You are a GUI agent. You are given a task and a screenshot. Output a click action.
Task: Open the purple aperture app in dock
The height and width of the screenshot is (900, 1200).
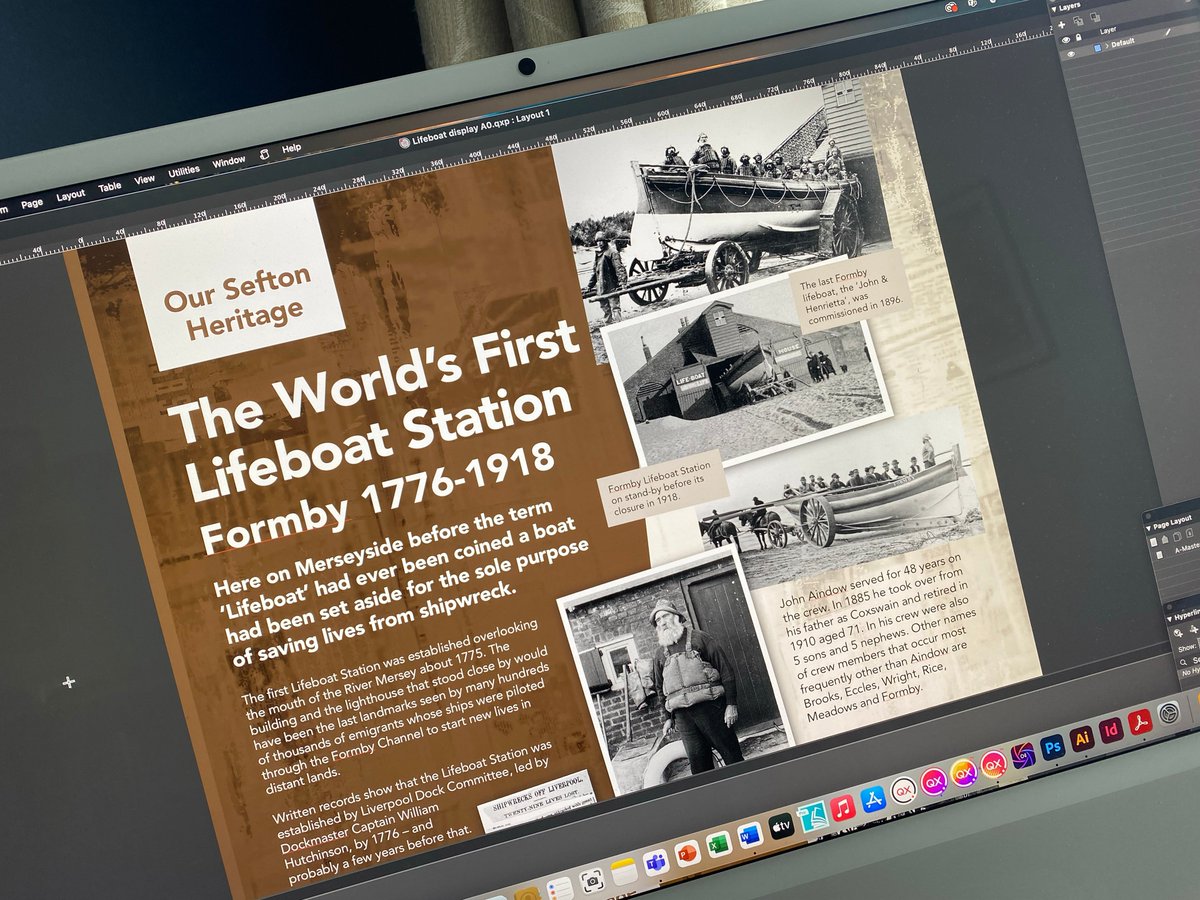tap(1023, 755)
